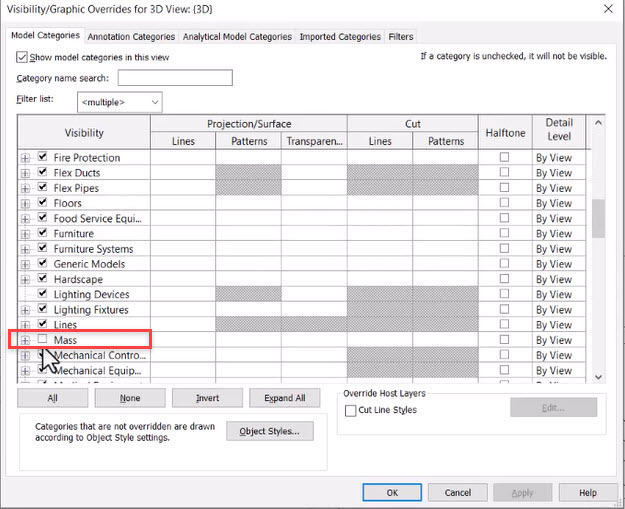Open Help for this dialog
Image resolution: width=625 pixels, height=509 pixels.
[588, 493]
